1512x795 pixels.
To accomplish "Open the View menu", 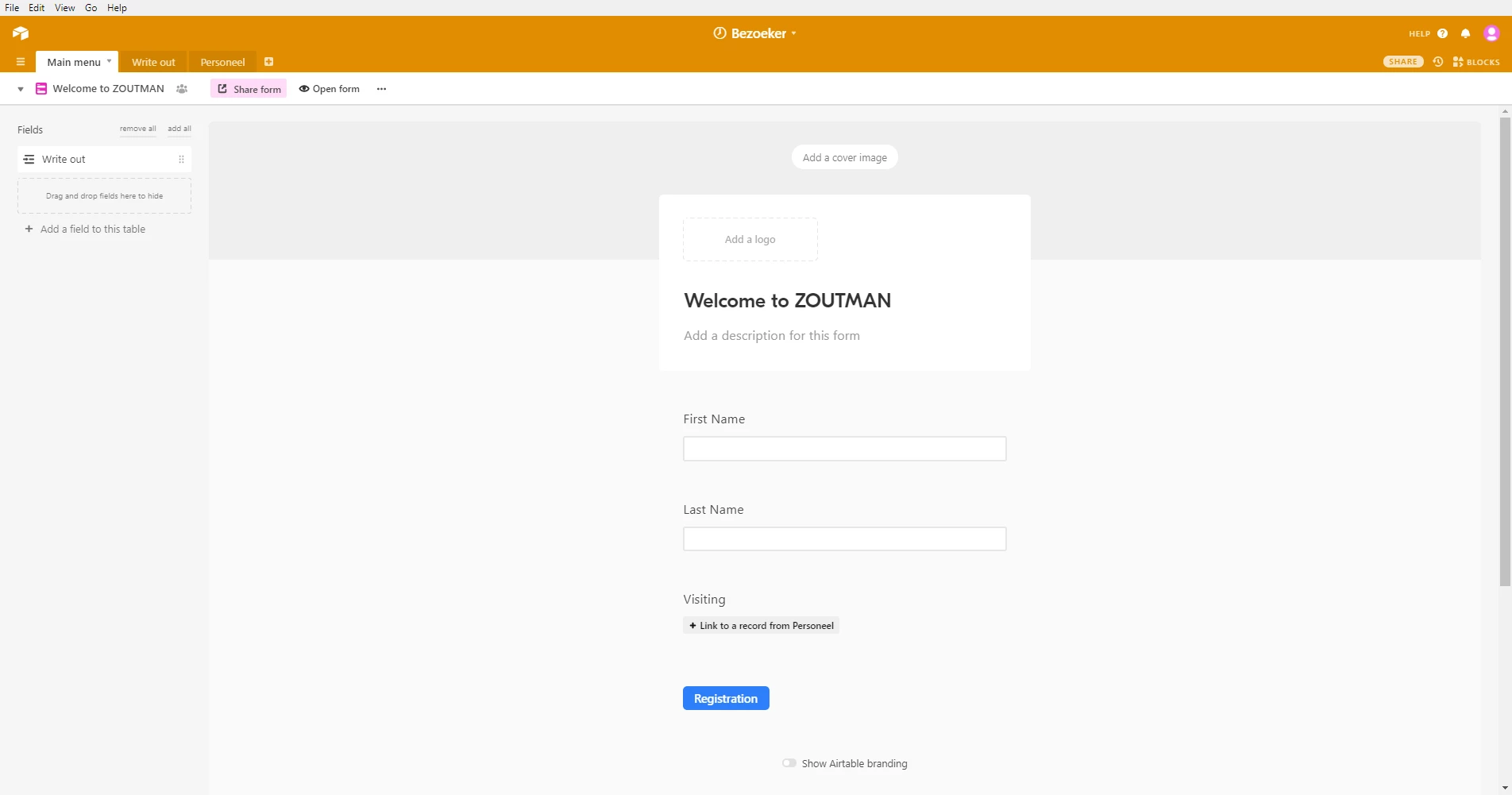I will pyautogui.click(x=65, y=8).
